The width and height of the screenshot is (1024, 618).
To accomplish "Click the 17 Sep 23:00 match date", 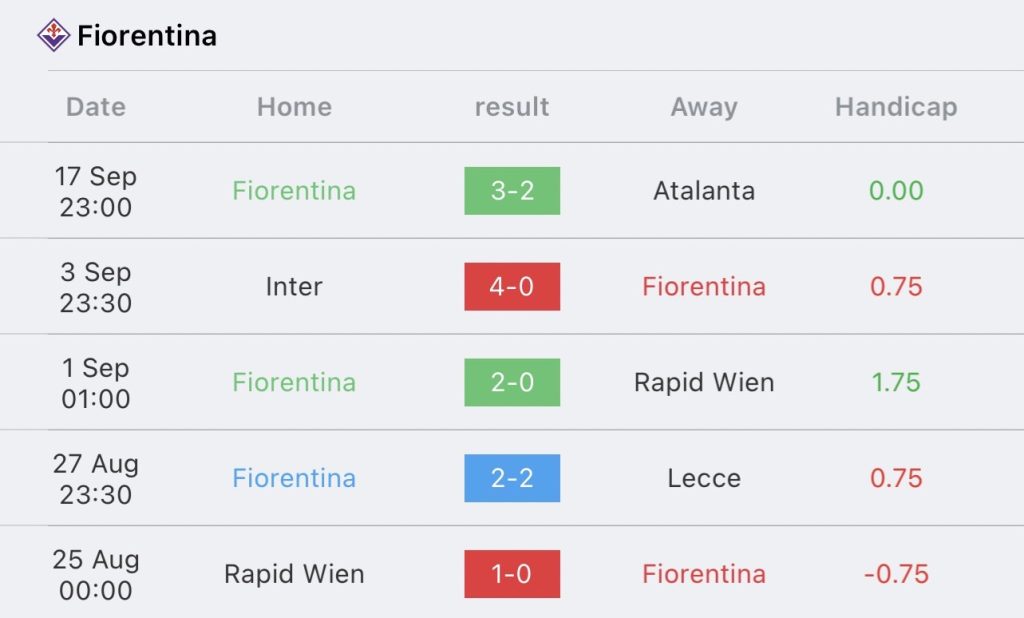I will (x=96, y=191).
